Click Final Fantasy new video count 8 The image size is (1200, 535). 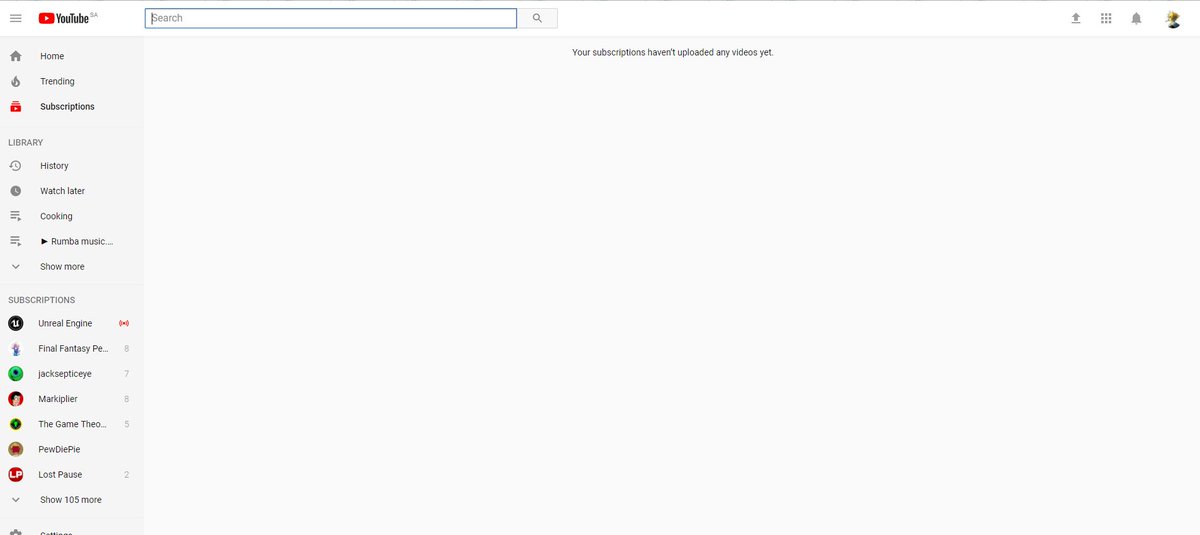tap(126, 349)
